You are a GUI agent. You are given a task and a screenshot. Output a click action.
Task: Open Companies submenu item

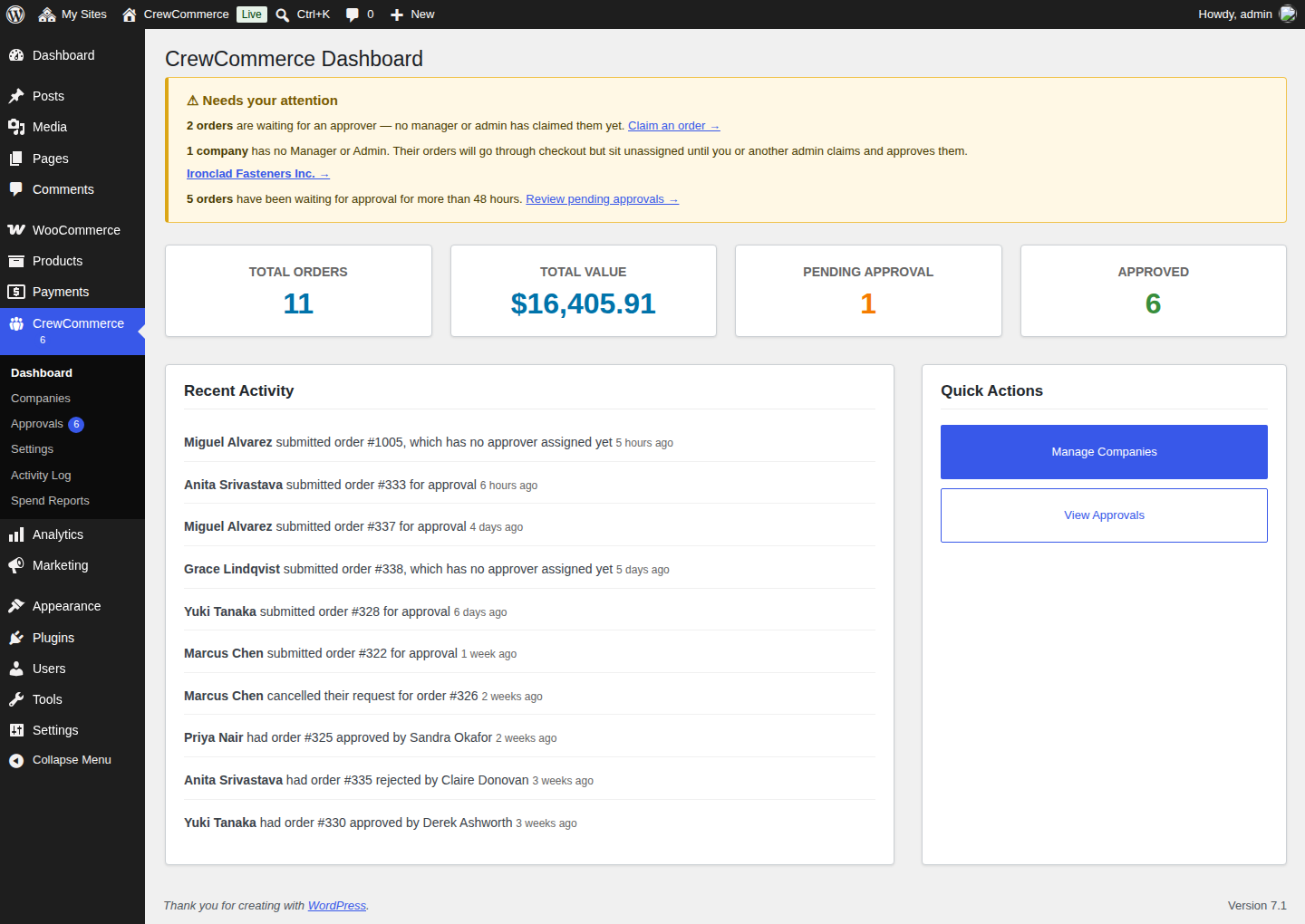point(41,399)
